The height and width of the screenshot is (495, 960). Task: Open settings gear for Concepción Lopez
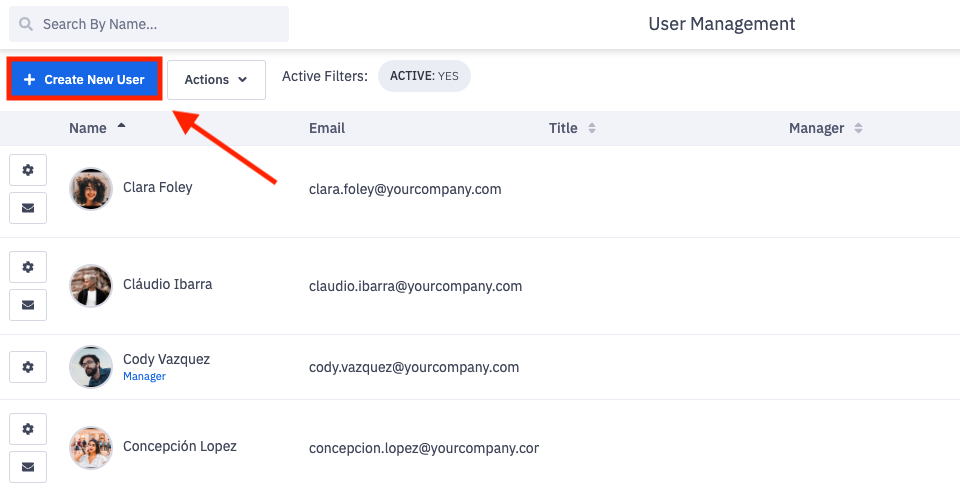click(28, 429)
